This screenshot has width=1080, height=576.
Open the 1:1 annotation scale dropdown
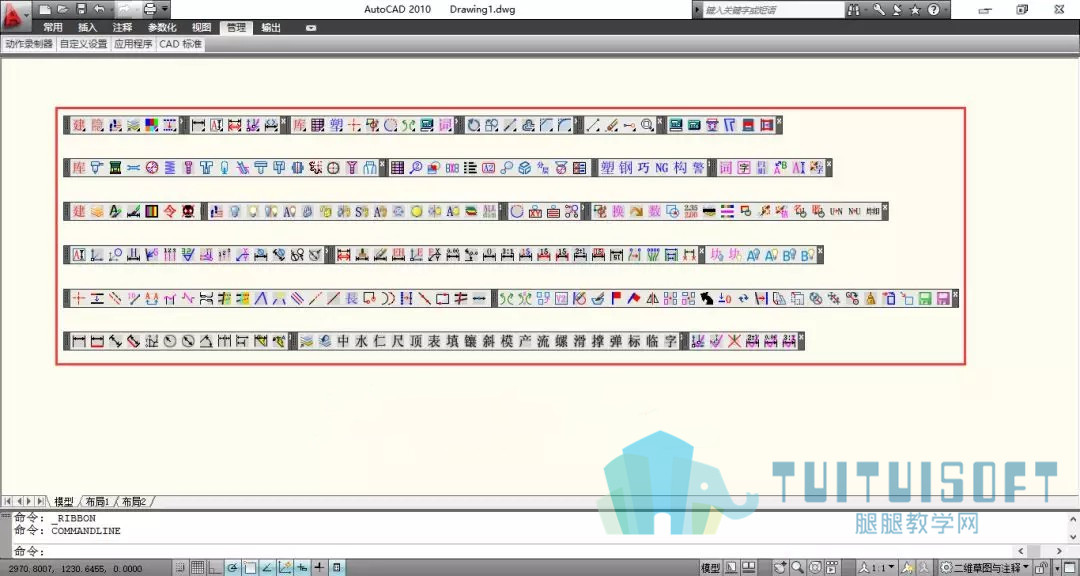point(878,568)
